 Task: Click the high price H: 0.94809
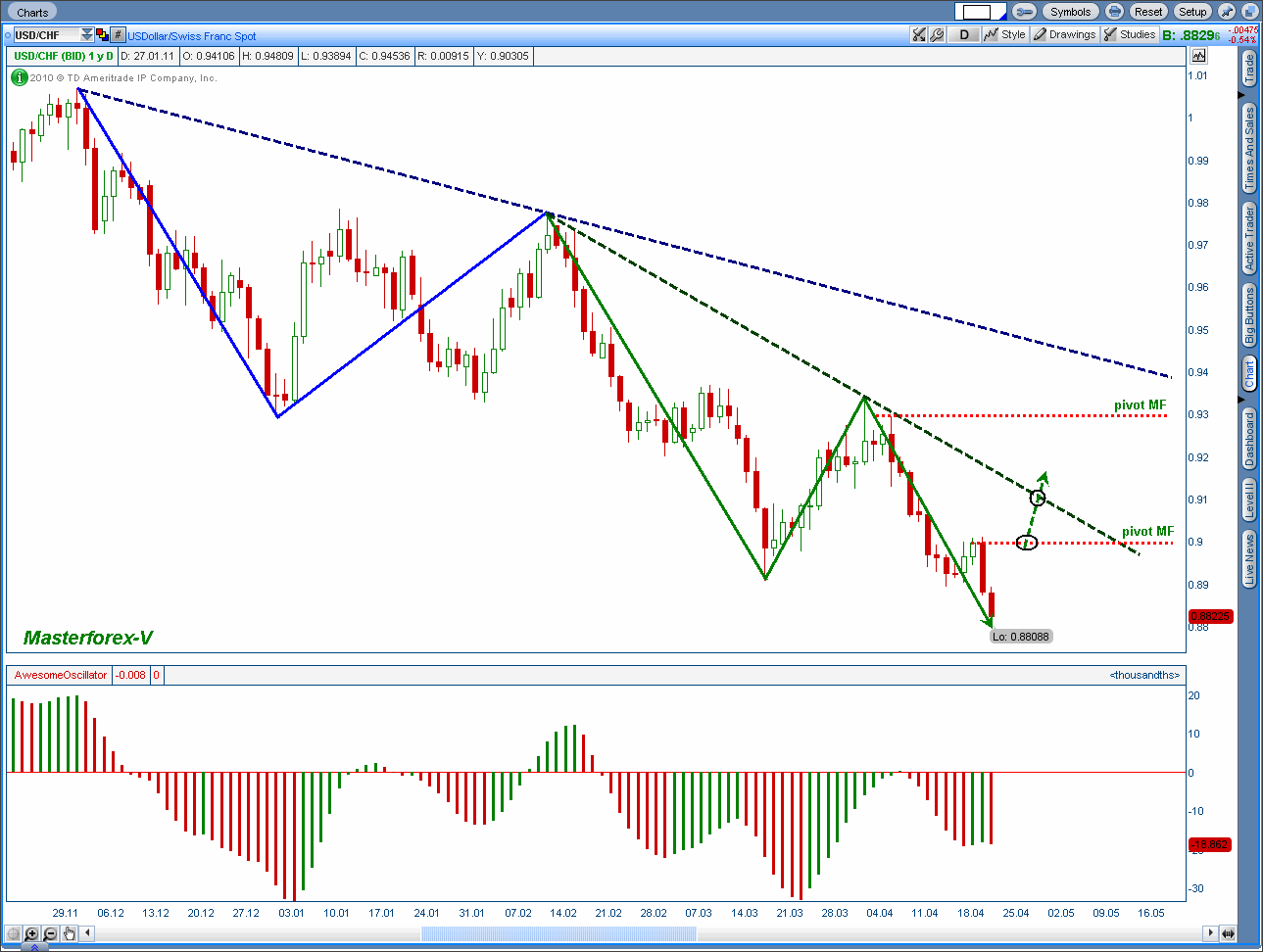pos(268,56)
